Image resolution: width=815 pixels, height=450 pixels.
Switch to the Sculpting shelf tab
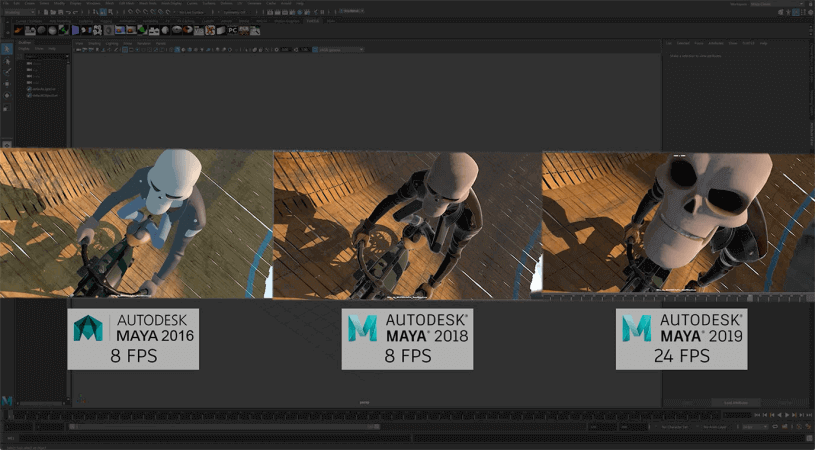click(x=86, y=21)
